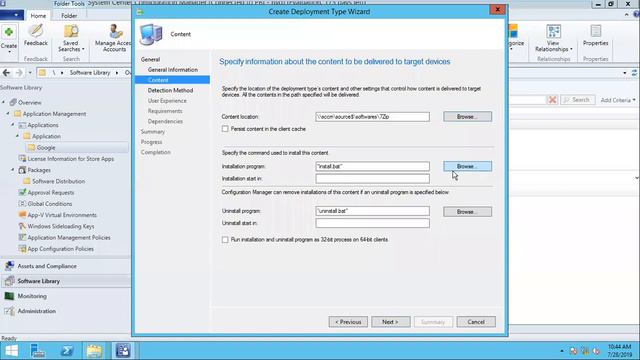
Task: Show hidden system tray icons
Action: click(562, 351)
